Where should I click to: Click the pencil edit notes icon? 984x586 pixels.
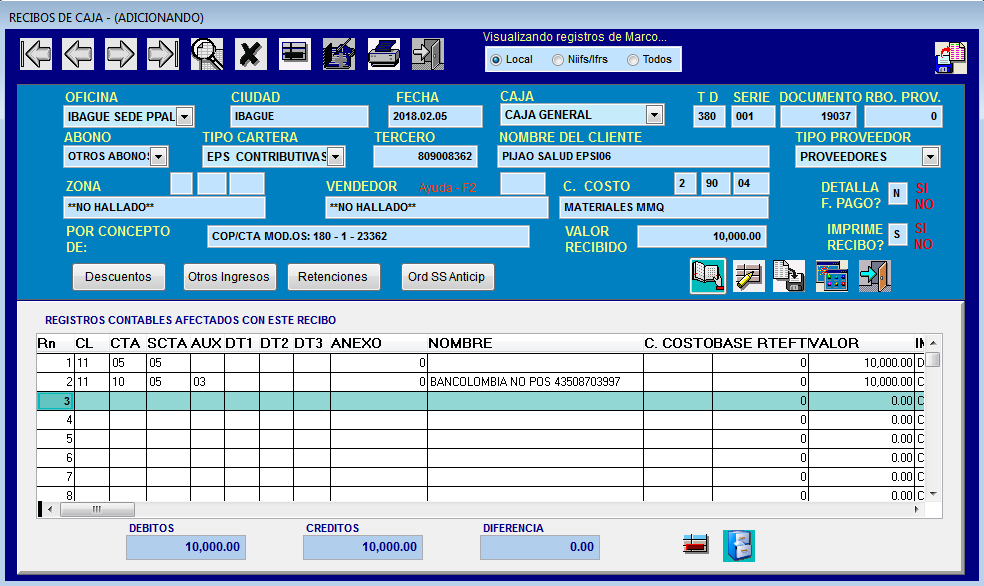749,276
